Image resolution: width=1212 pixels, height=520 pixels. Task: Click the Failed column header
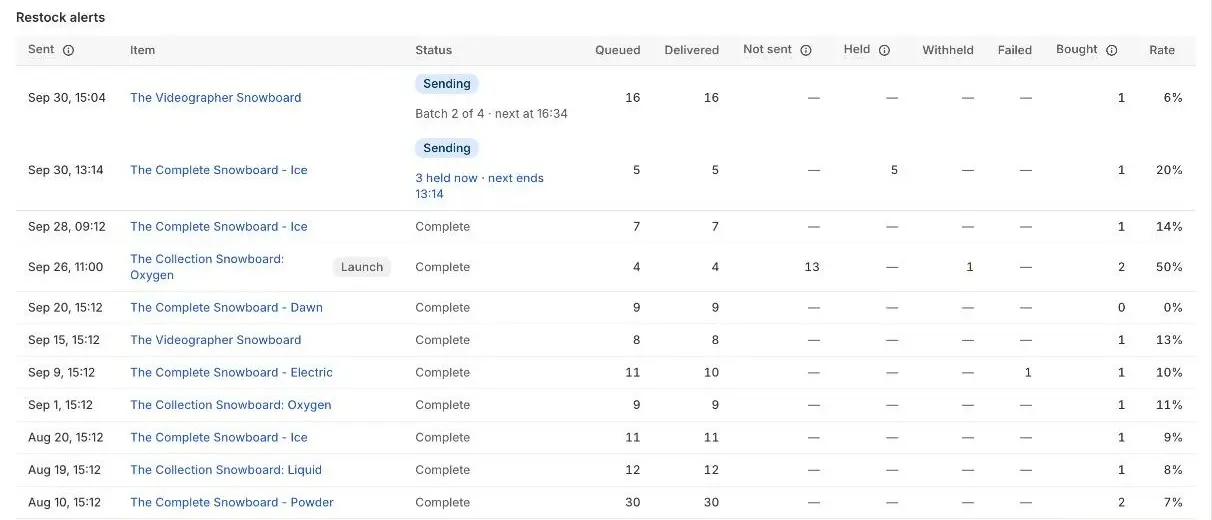[1014, 50]
